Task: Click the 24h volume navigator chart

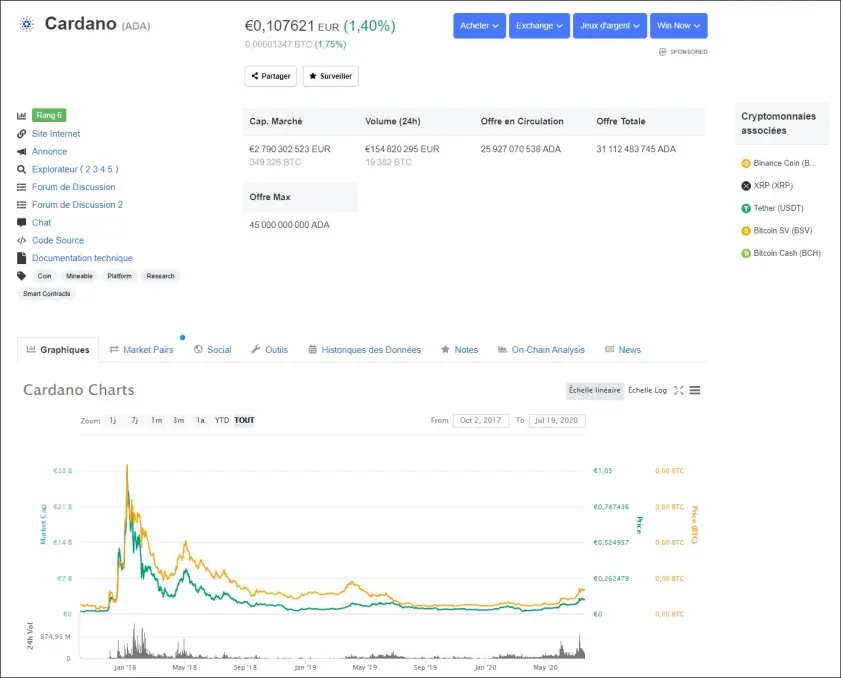Action: [333, 640]
